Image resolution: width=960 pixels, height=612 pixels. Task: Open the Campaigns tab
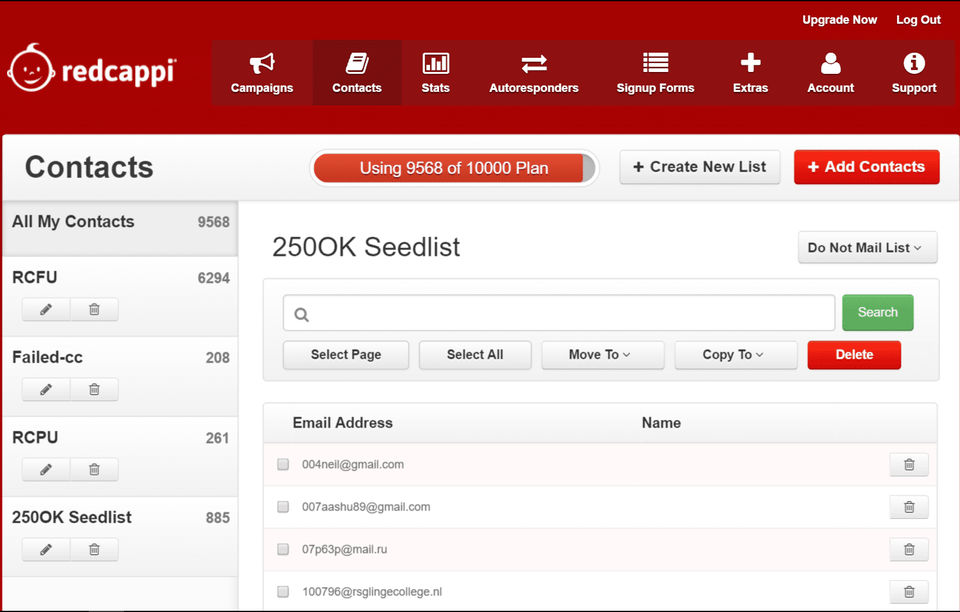click(262, 73)
